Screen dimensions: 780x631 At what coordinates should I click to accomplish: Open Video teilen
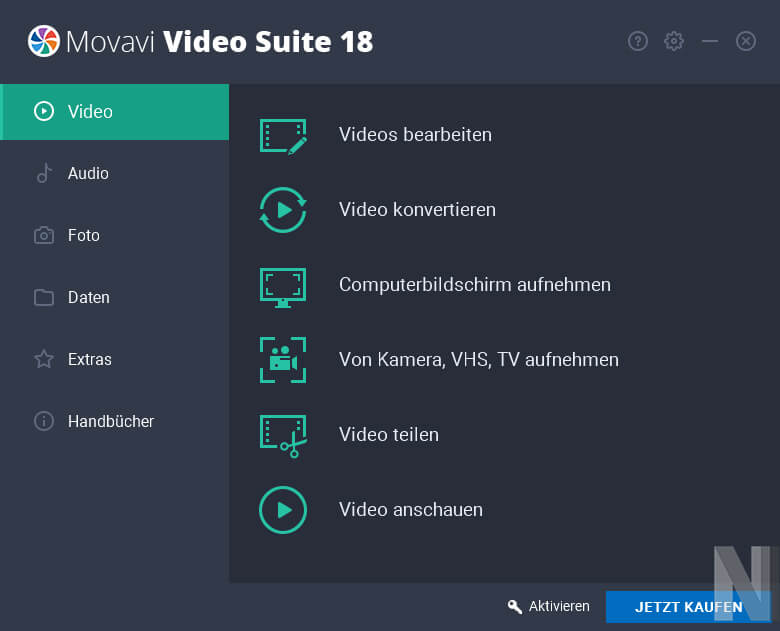tap(389, 435)
